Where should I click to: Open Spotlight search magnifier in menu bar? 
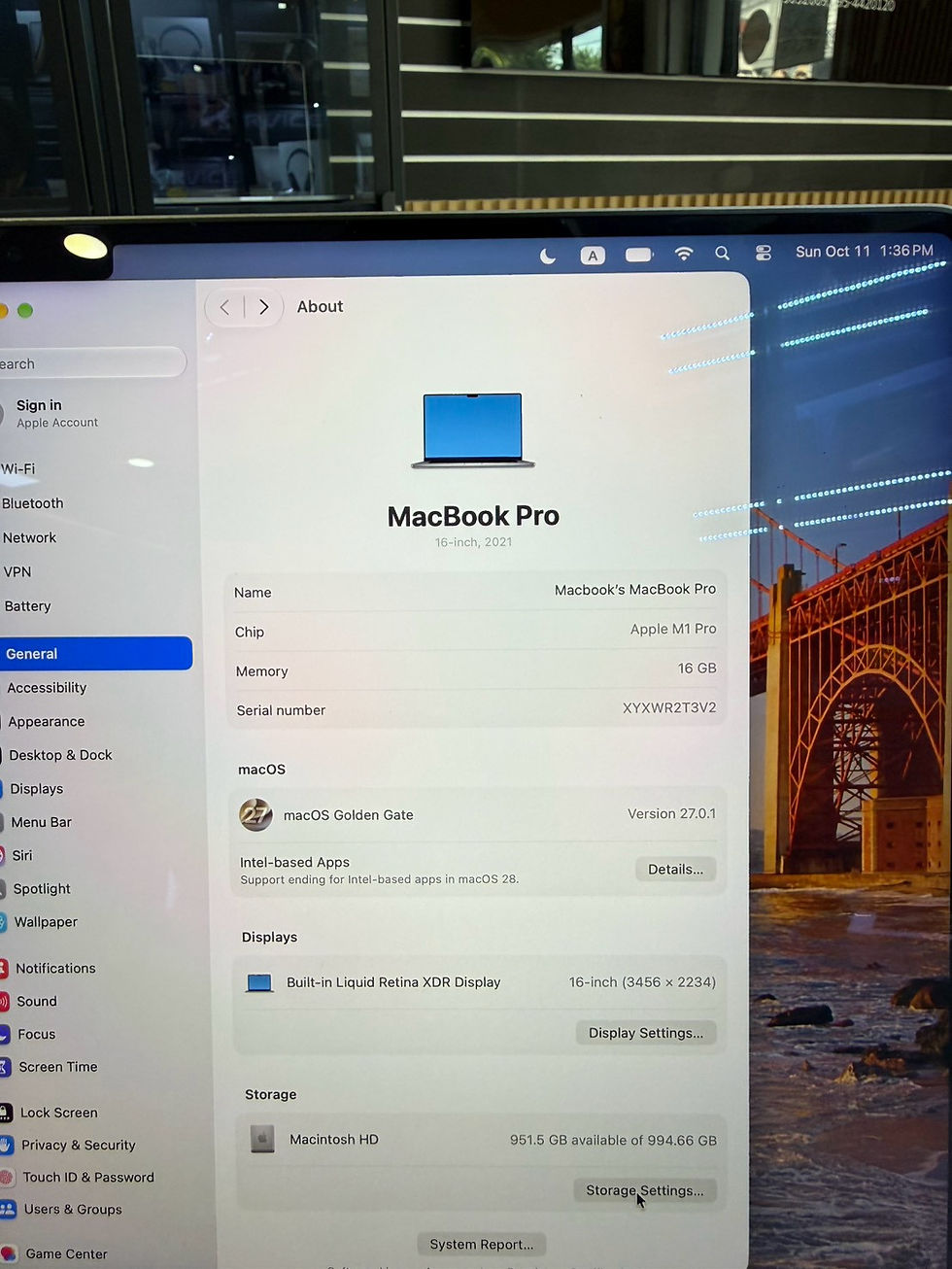pyautogui.click(x=722, y=253)
